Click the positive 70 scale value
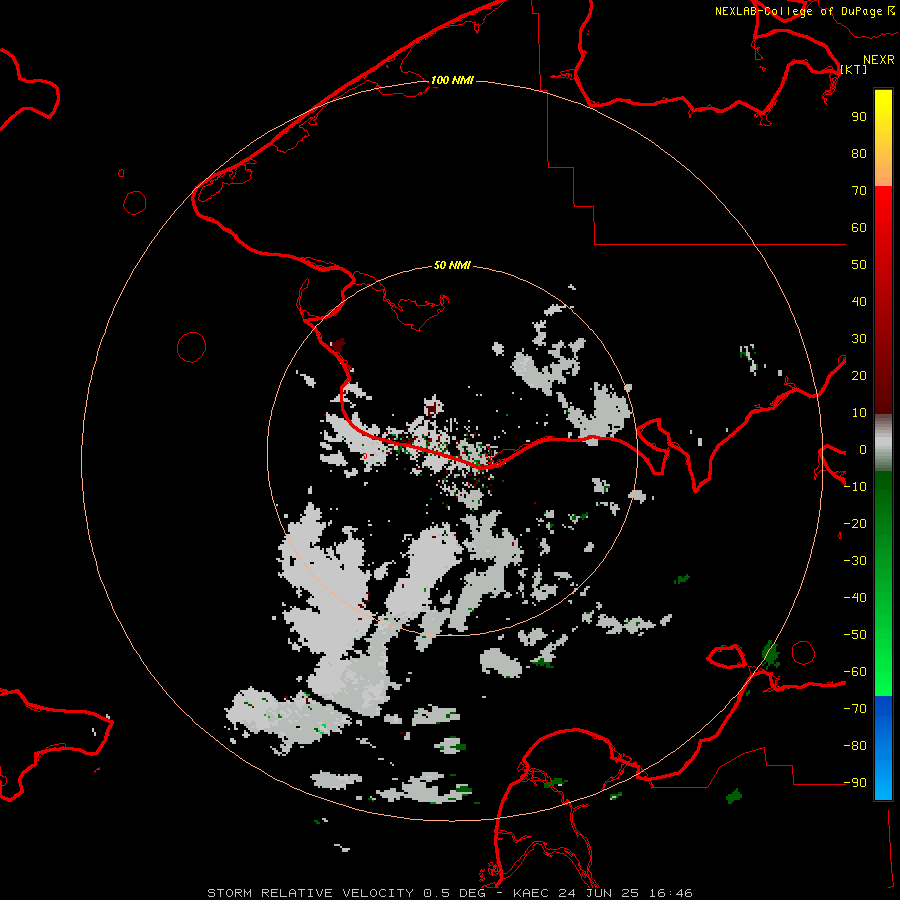This screenshot has height=900, width=900. tap(859, 191)
